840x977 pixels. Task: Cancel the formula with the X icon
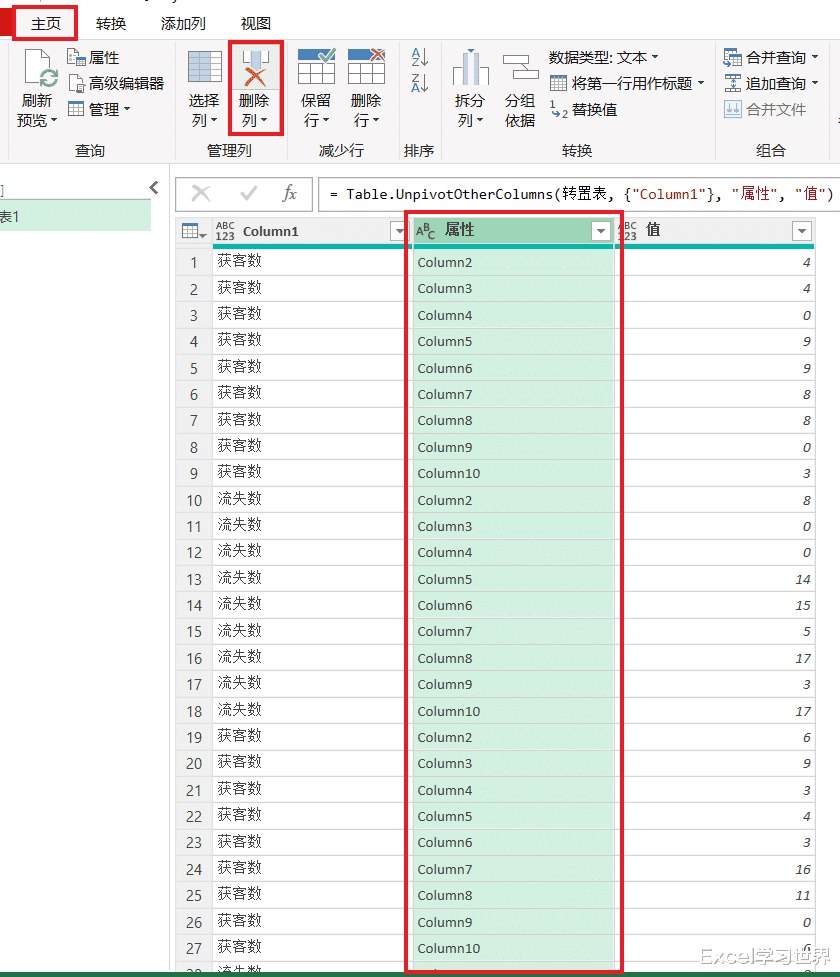pyautogui.click(x=200, y=194)
